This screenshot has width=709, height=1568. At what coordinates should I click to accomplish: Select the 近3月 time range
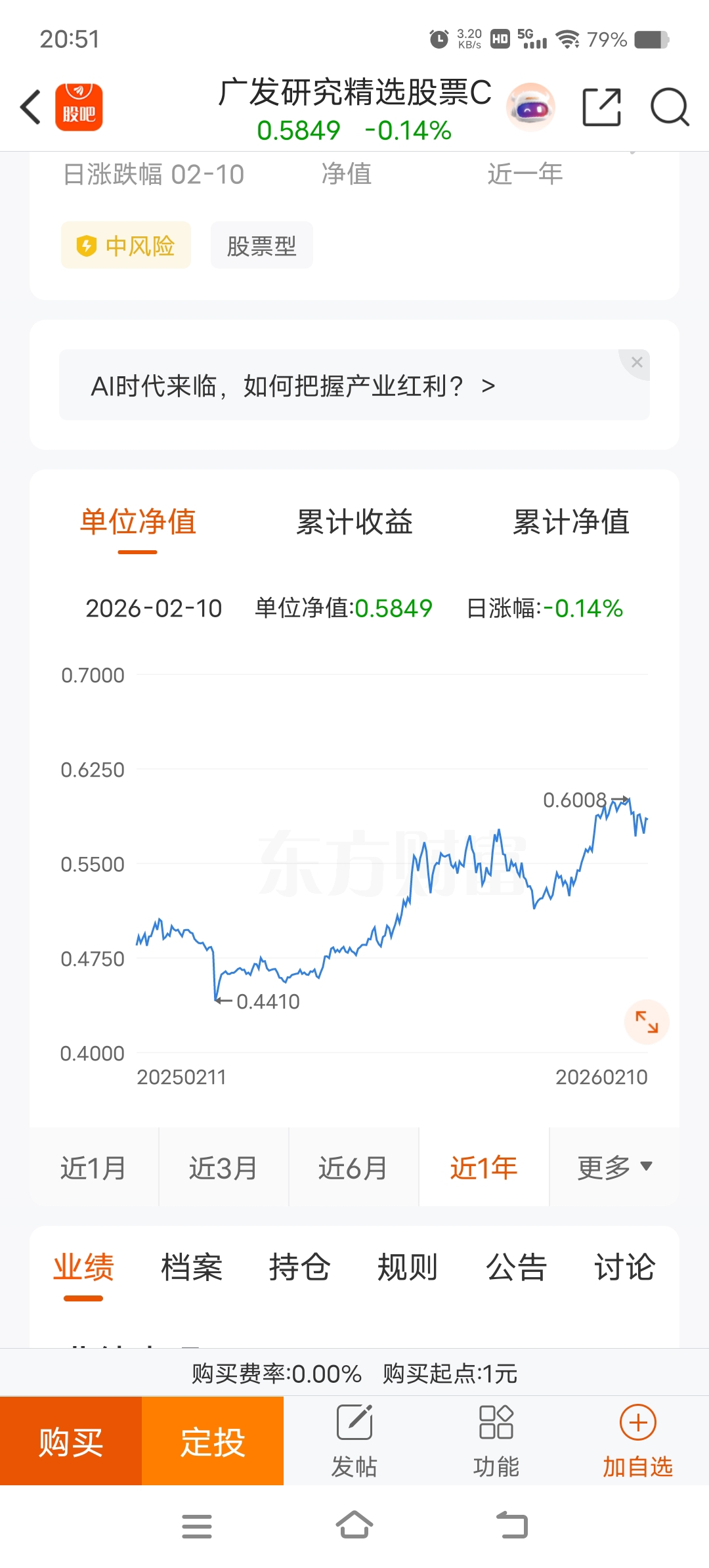click(x=223, y=1167)
